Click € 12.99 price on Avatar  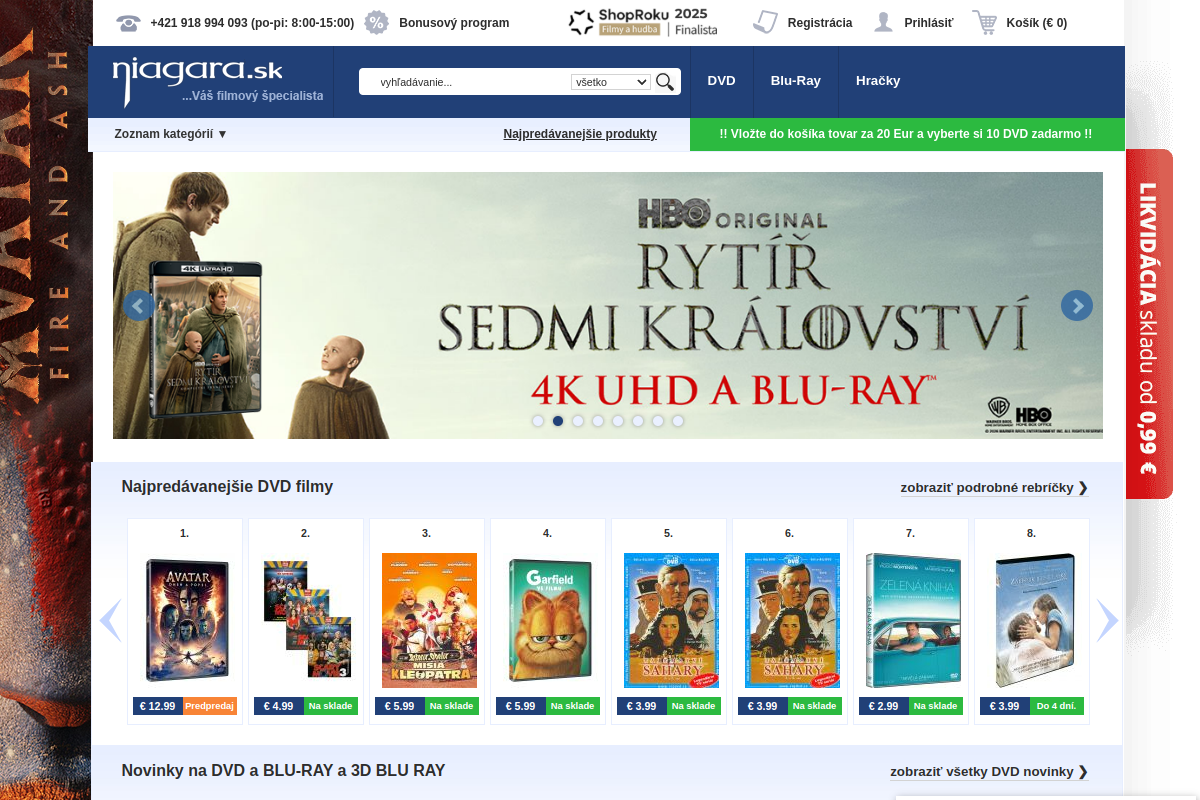[157, 706]
